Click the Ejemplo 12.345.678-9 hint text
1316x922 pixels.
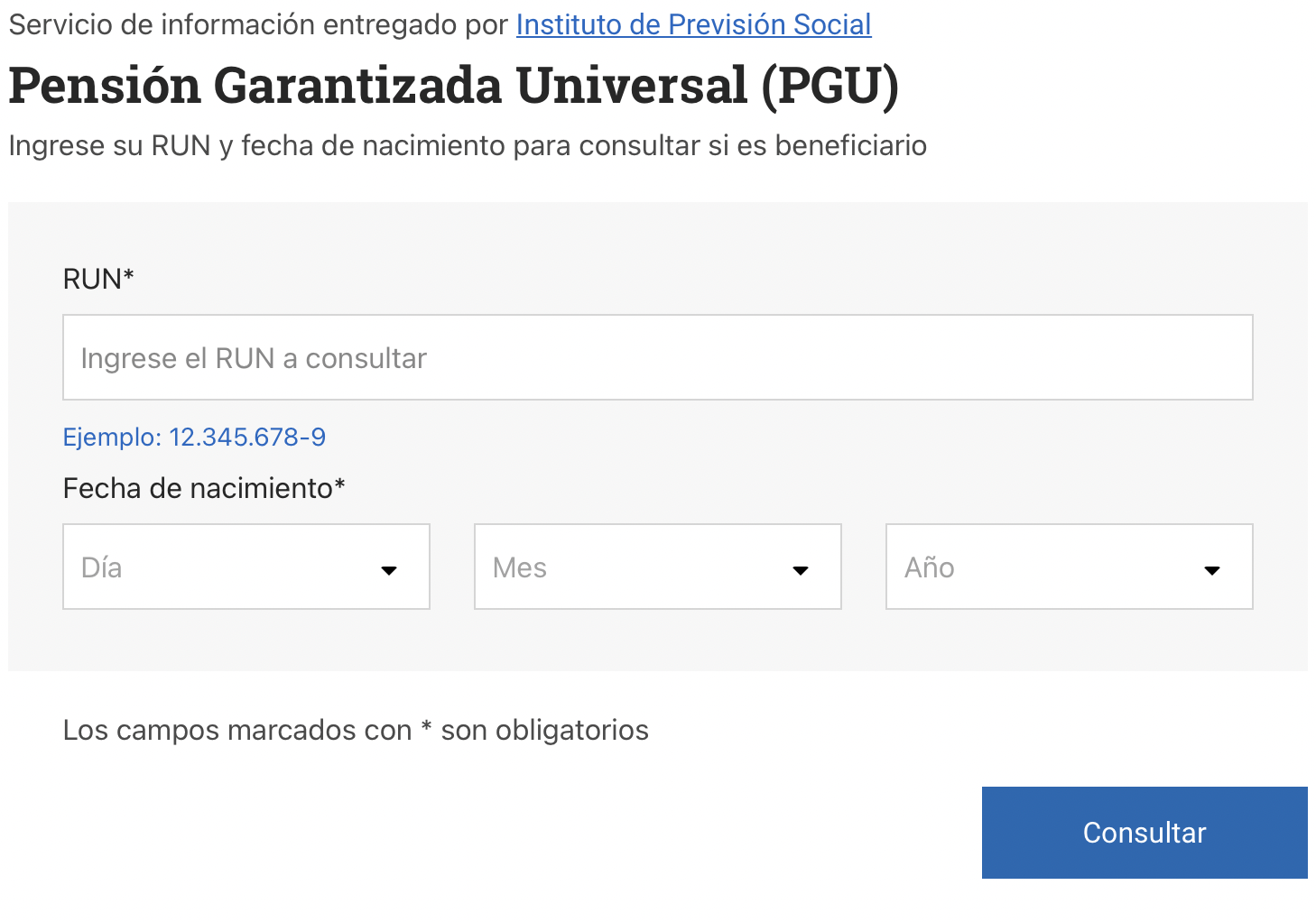point(194,437)
